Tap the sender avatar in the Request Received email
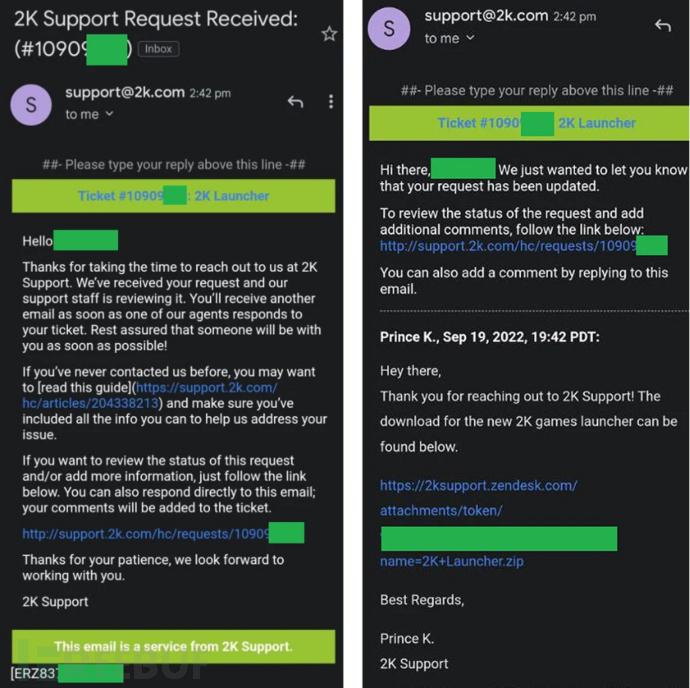The width and height of the screenshot is (690, 688). [31, 104]
